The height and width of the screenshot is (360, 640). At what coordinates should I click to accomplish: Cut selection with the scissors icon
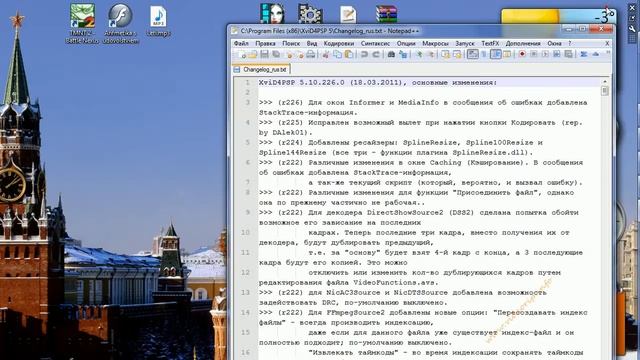[x=326, y=54]
